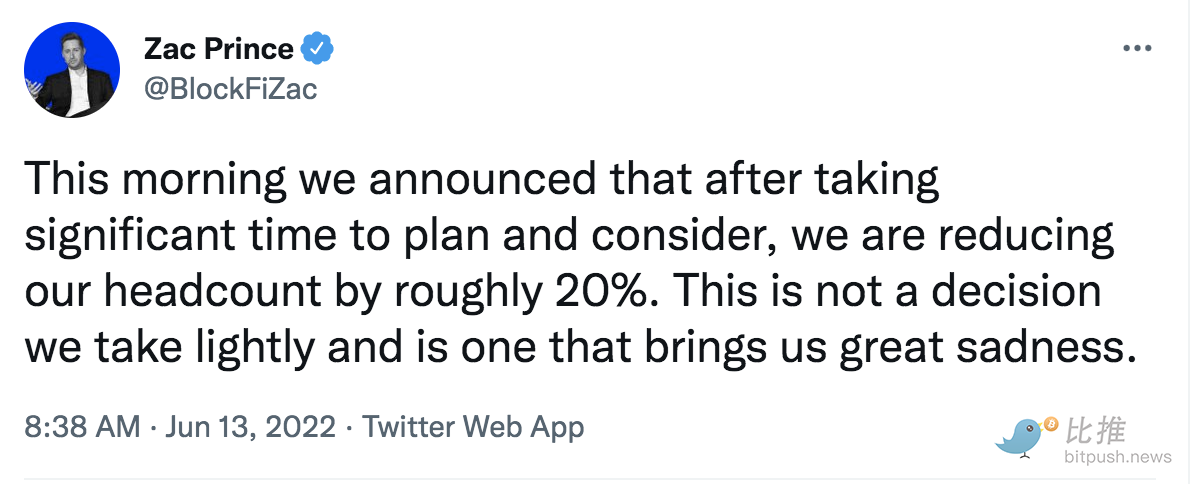1192x484 pixels.
Task: Open the three-dot more options menu
Action: 1137,49
